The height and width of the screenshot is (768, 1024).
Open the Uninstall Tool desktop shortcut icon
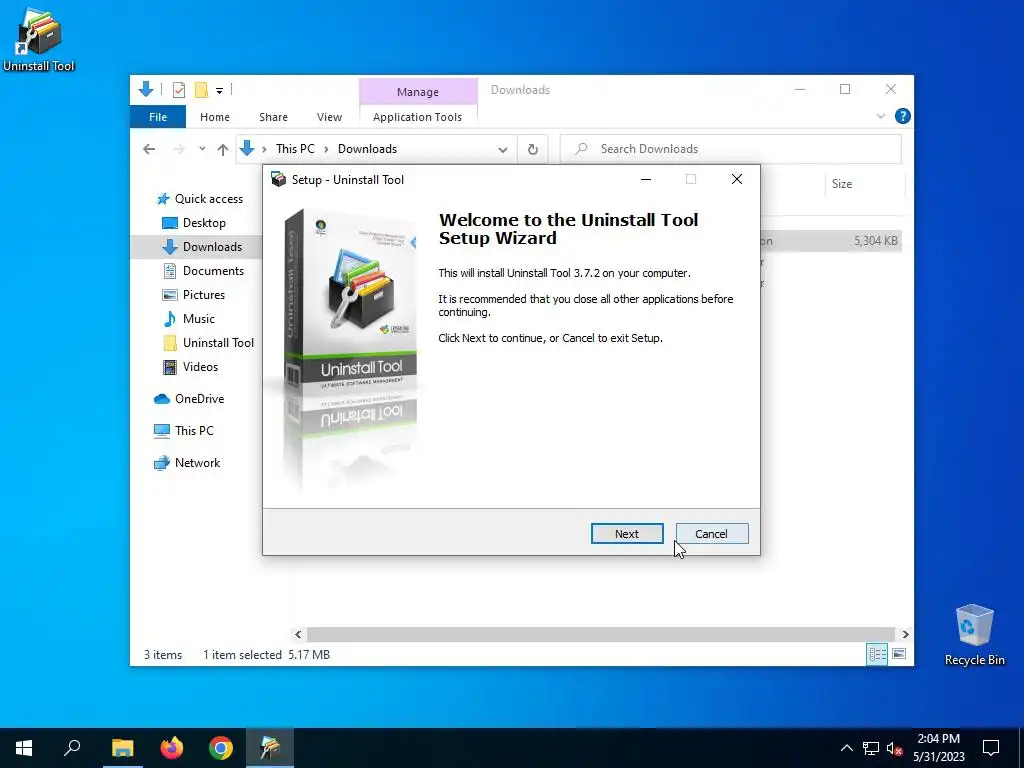pyautogui.click(x=39, y=39)
